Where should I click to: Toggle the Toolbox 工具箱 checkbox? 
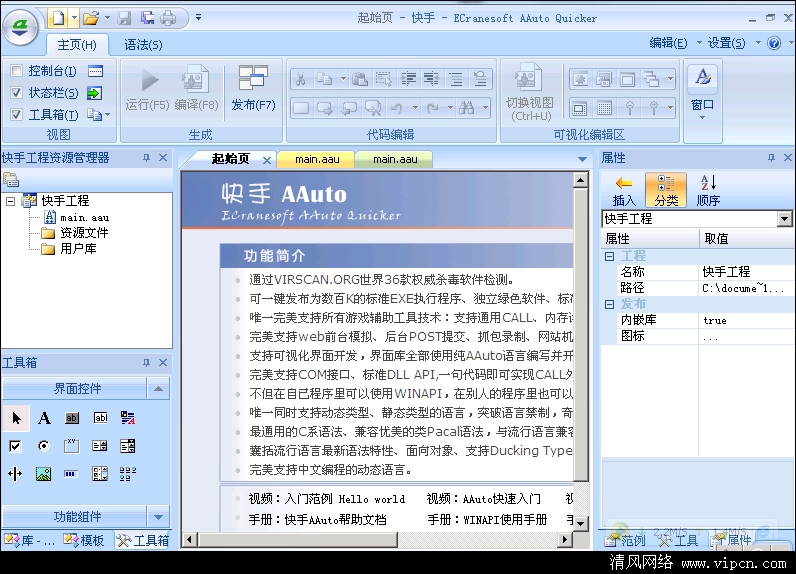(16, 114)
